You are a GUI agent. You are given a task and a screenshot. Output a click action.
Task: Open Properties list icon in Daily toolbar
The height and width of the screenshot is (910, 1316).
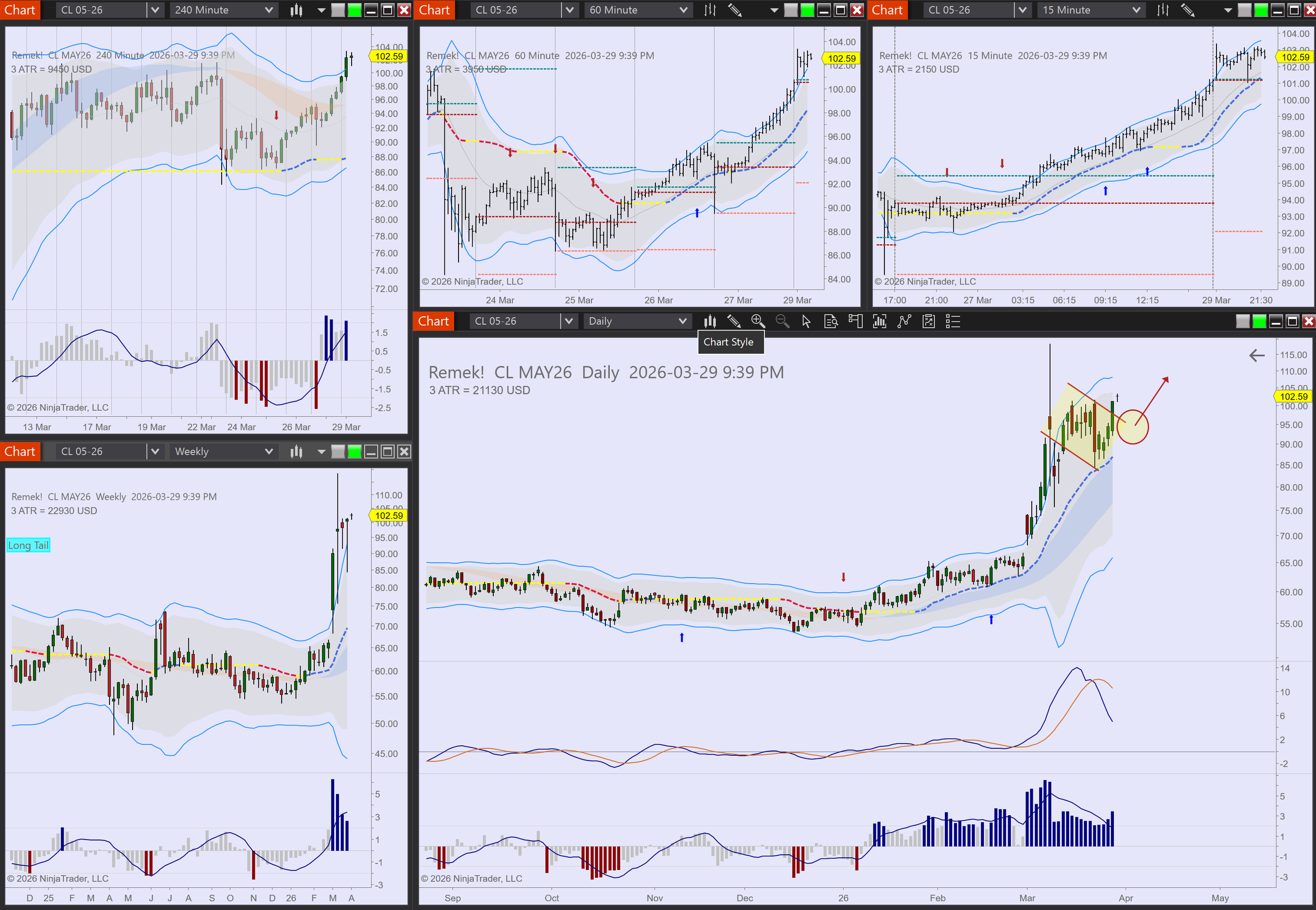pyautogui.click(x=953, y=322)
